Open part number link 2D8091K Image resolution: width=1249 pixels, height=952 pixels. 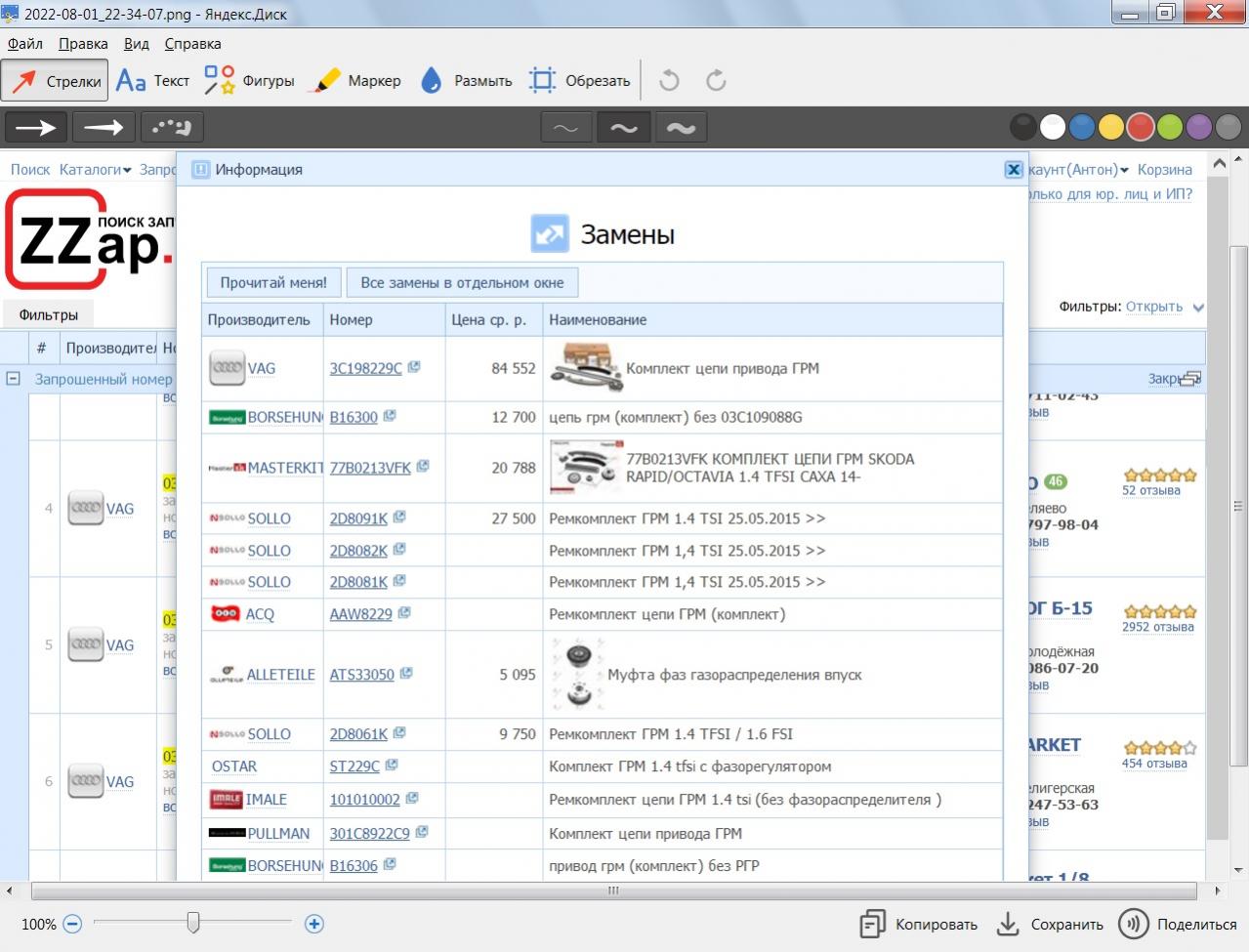tap(358, 518)
